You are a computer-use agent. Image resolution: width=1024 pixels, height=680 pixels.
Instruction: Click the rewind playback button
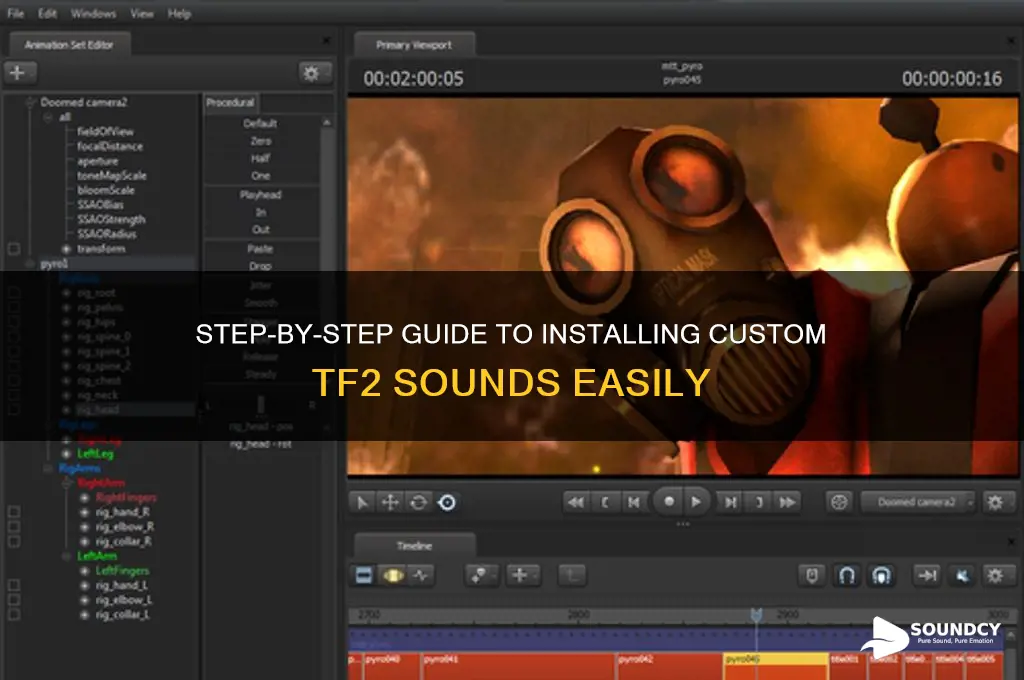tap(575, 502)
